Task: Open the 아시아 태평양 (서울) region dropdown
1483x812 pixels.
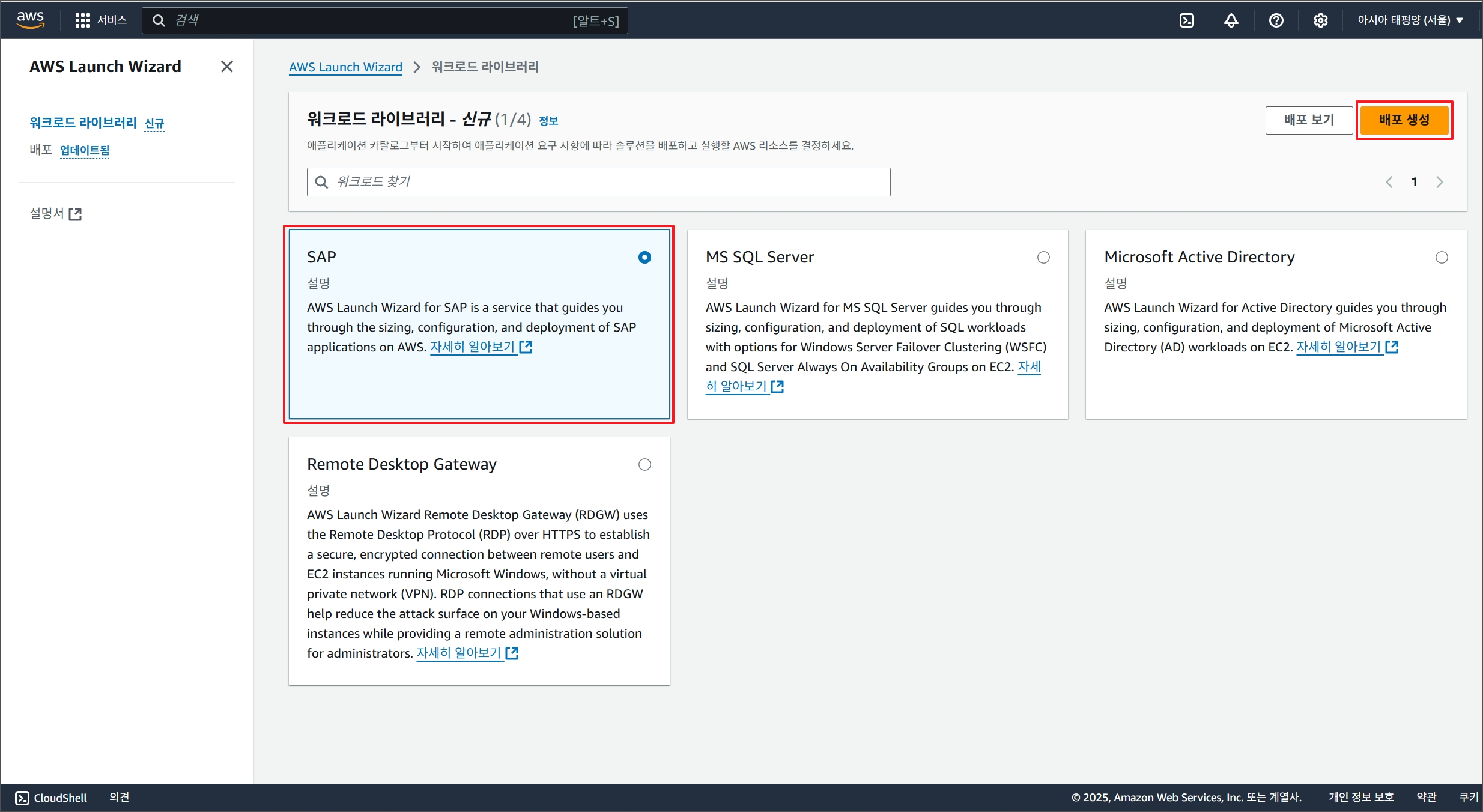Action: coord(1410,20)
